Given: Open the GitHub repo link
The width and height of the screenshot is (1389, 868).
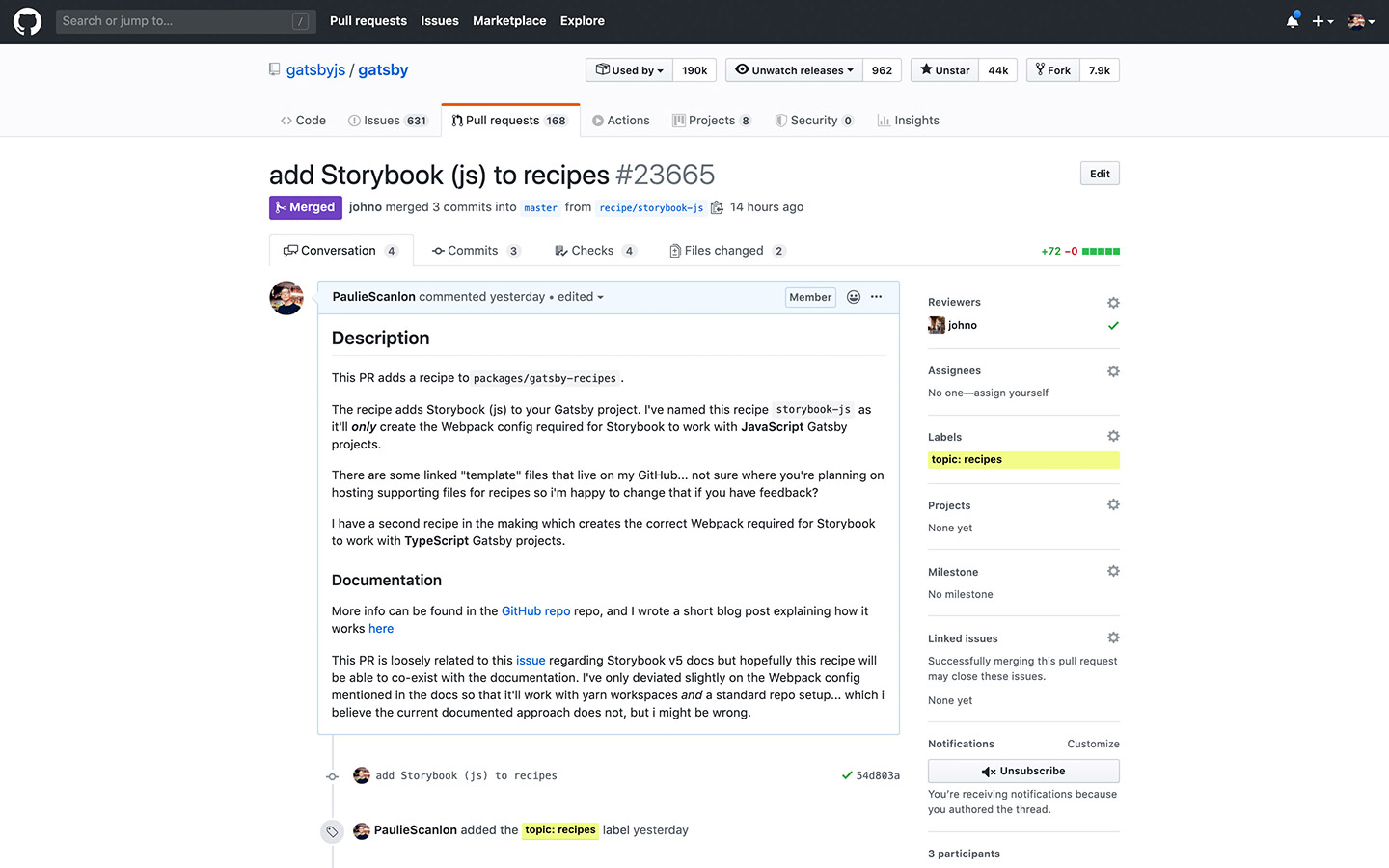Looking at the screenshot, I should click(535, 611).
